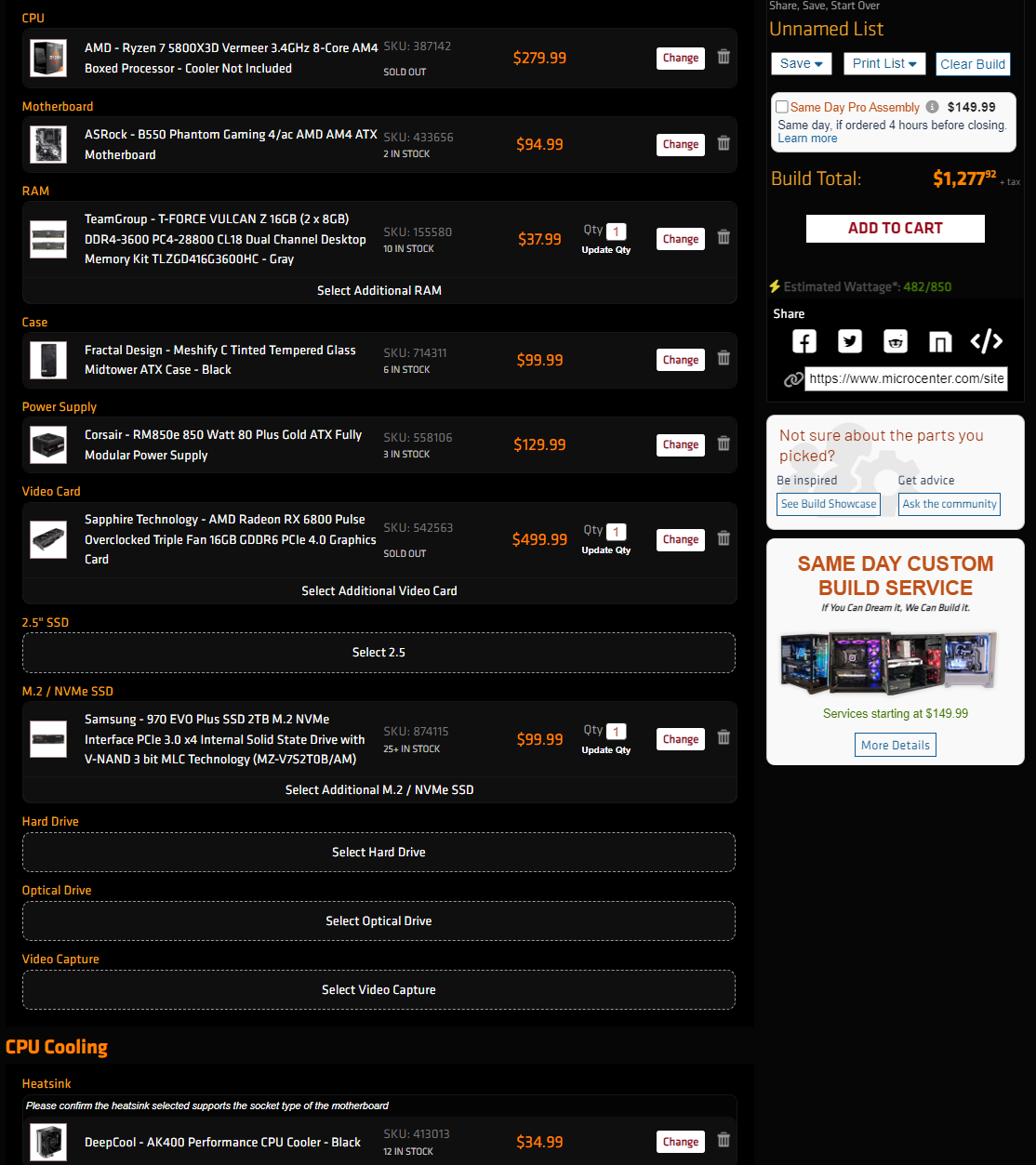Change the Samsung M.2 SSD
This screenshot has width=1036, height=1165.
681,739
